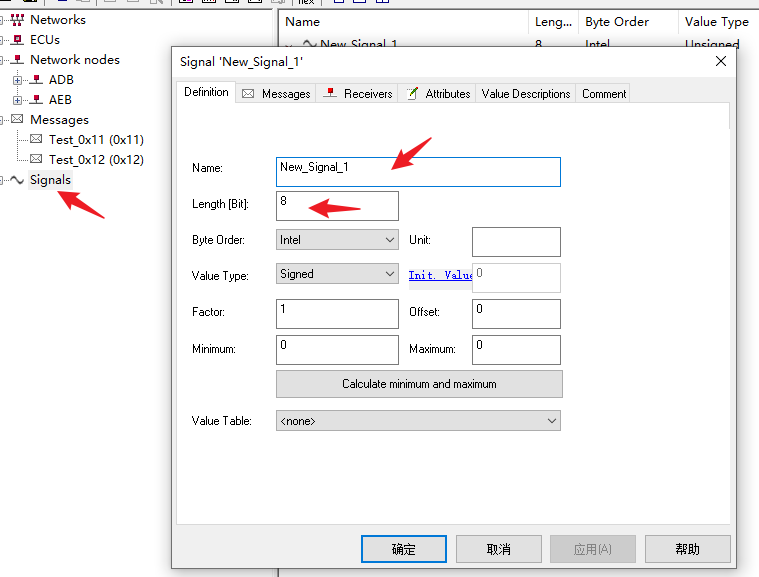
Task: Select Signals in the tree
Action: (50, 180)
